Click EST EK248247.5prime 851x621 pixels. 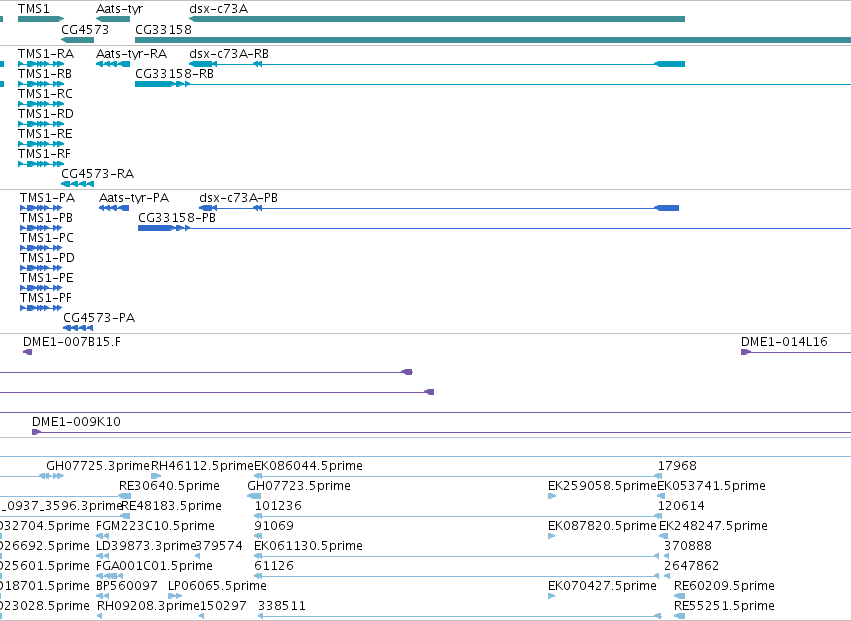pyautogui.click(x=713, y=526)
